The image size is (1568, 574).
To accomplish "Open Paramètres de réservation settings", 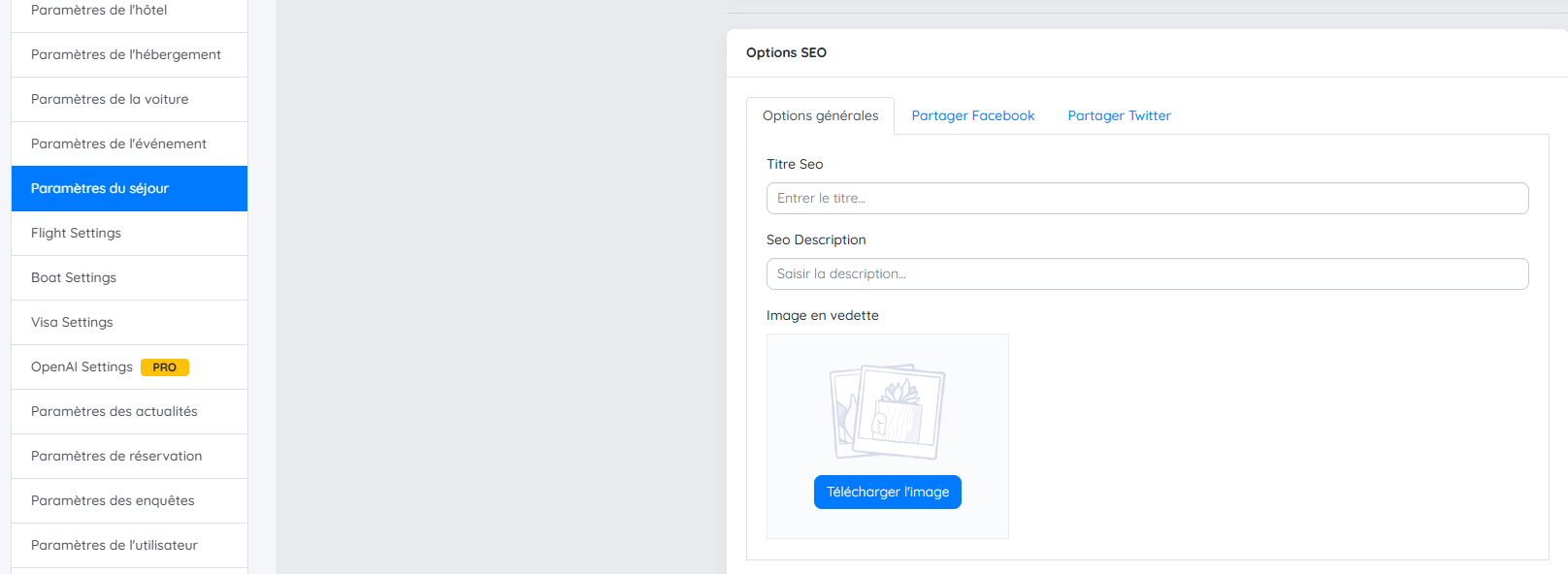I will pyautogui.click(x=116, y=457).
